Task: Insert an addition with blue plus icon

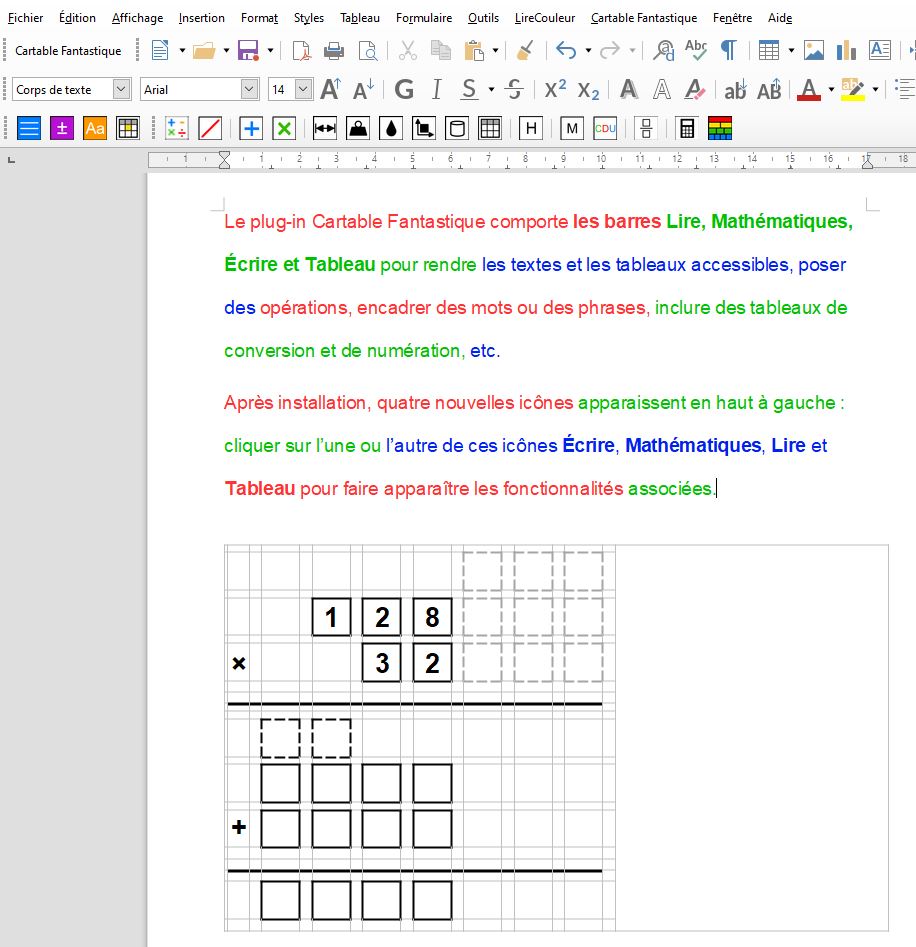Action: 251,129
